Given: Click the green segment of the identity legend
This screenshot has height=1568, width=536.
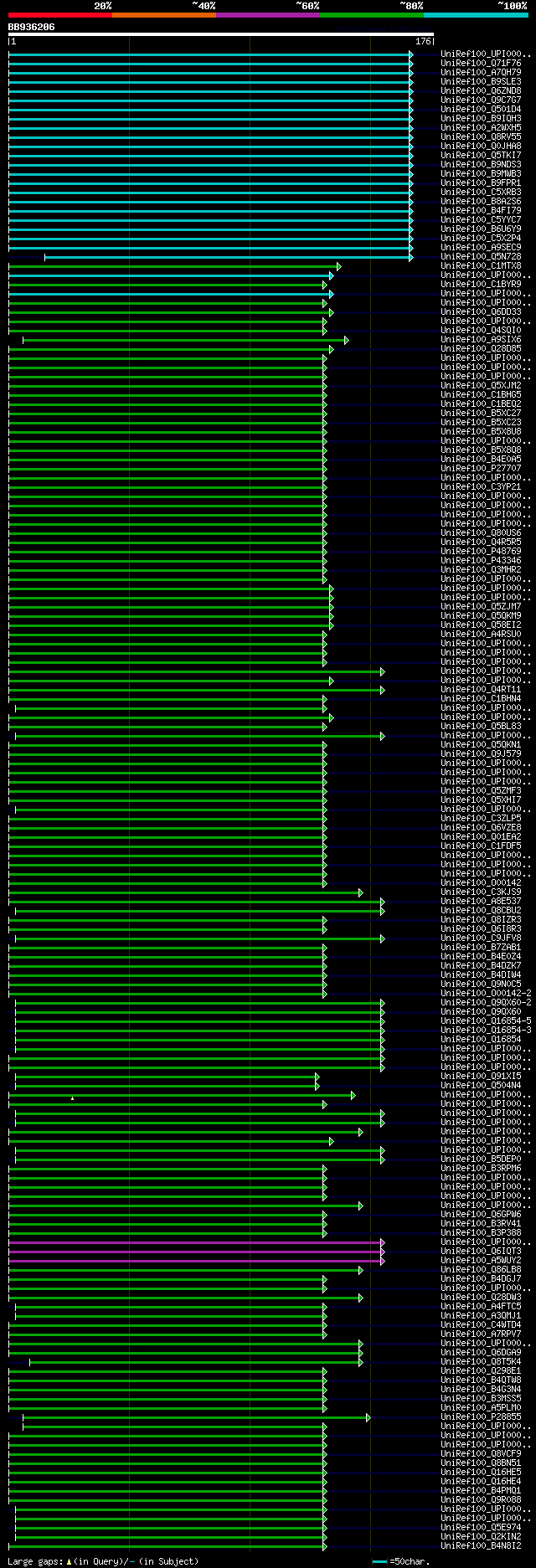Looking at the screenshot, I should pyautogui.click(x=372, y=15).
